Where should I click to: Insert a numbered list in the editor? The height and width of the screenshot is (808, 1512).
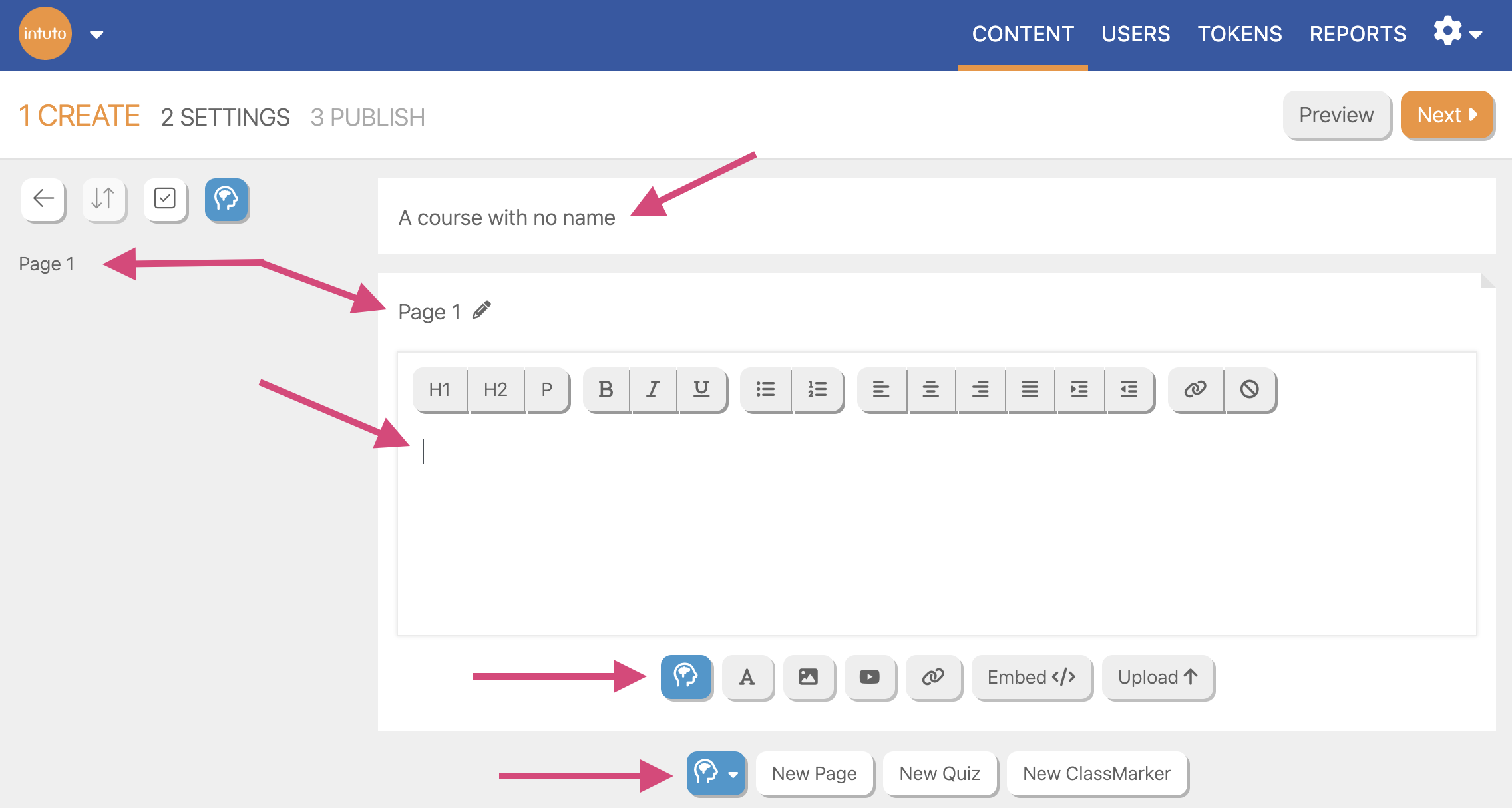[x=817, y=389]
